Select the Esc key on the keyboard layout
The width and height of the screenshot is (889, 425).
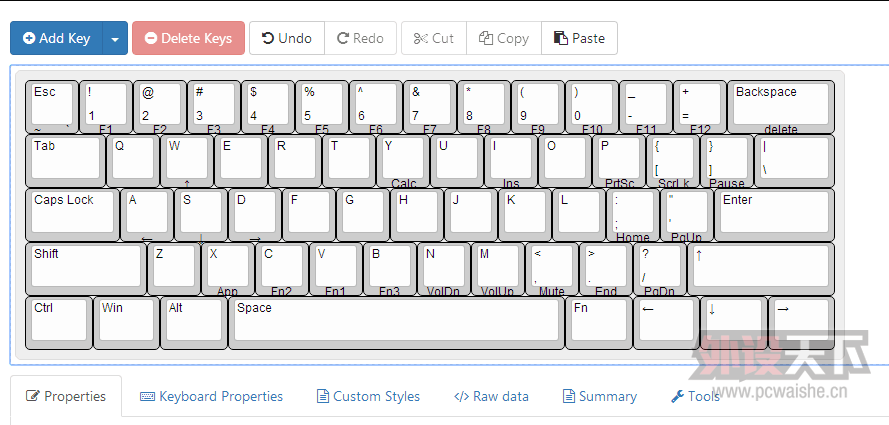[50, 105]
